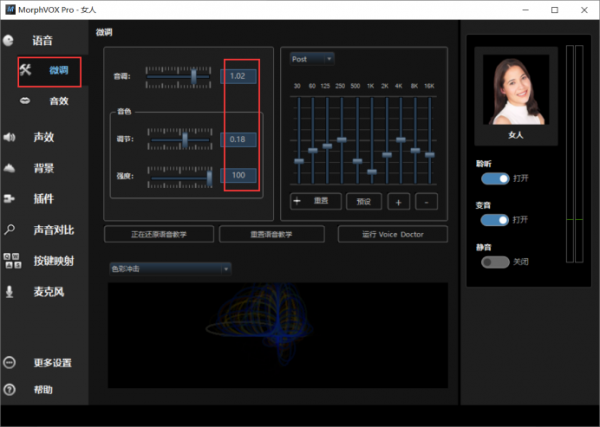600x427 pixels.
Task: Click the equalizer plus button
Action: coord(398,202)
